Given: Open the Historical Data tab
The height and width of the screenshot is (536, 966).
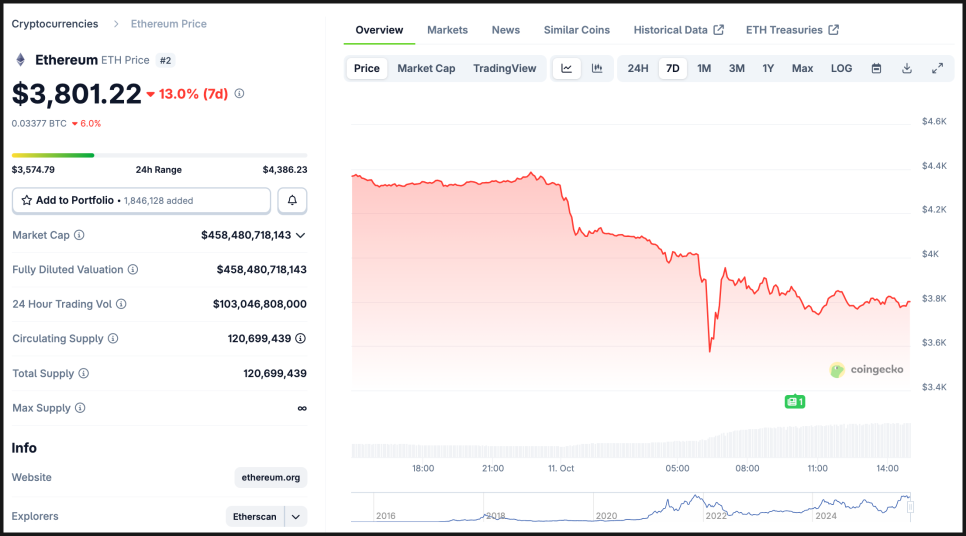Looking at the screenshot, I should pyautogui.click(x=678, y=30).
